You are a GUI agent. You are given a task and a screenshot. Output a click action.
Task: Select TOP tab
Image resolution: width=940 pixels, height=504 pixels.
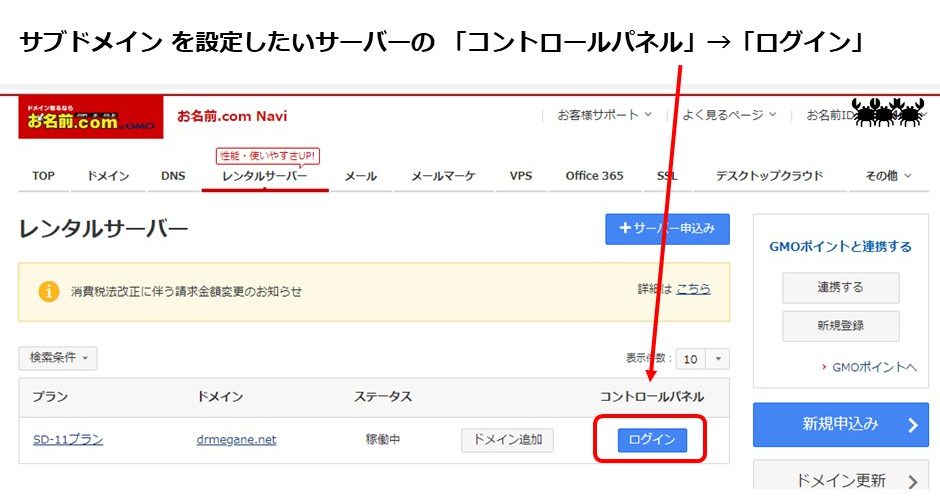(x=43, y=176)
